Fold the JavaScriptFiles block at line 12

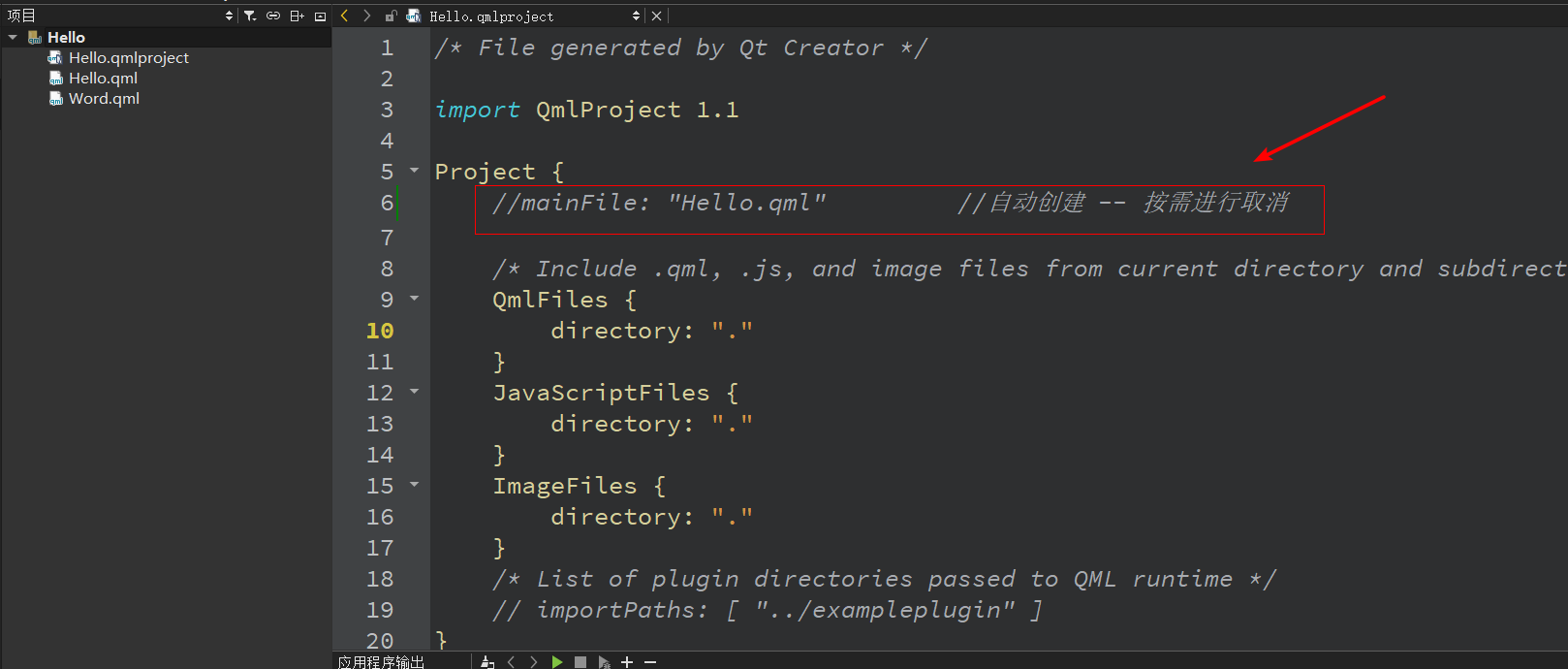coord(415,392)
